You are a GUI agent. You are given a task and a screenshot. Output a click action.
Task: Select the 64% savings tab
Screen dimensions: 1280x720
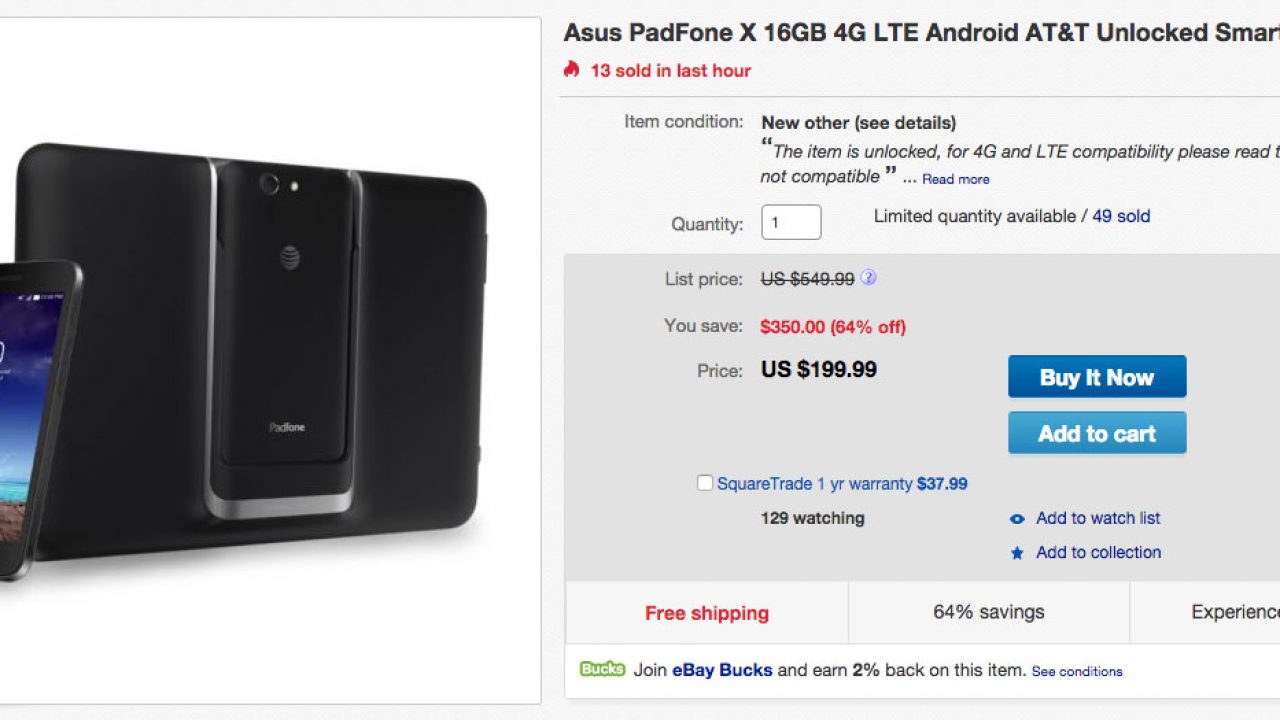988,612
